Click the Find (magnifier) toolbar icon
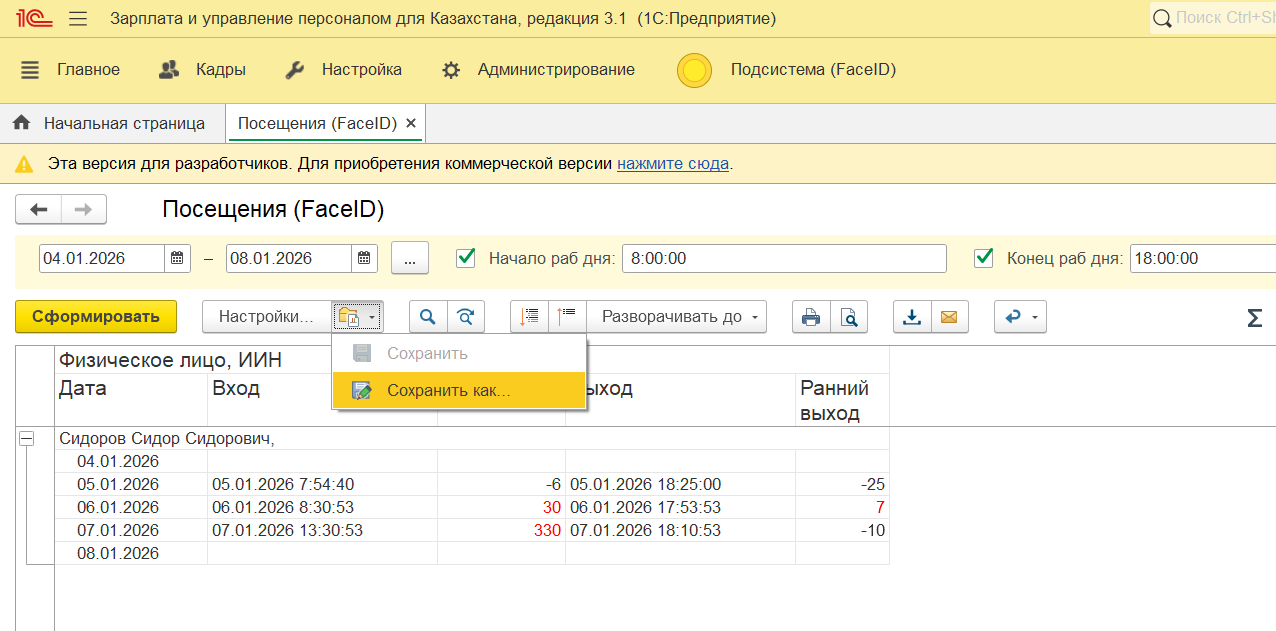The height and width of the screenshot is (631, 1276). click(428, 317)
